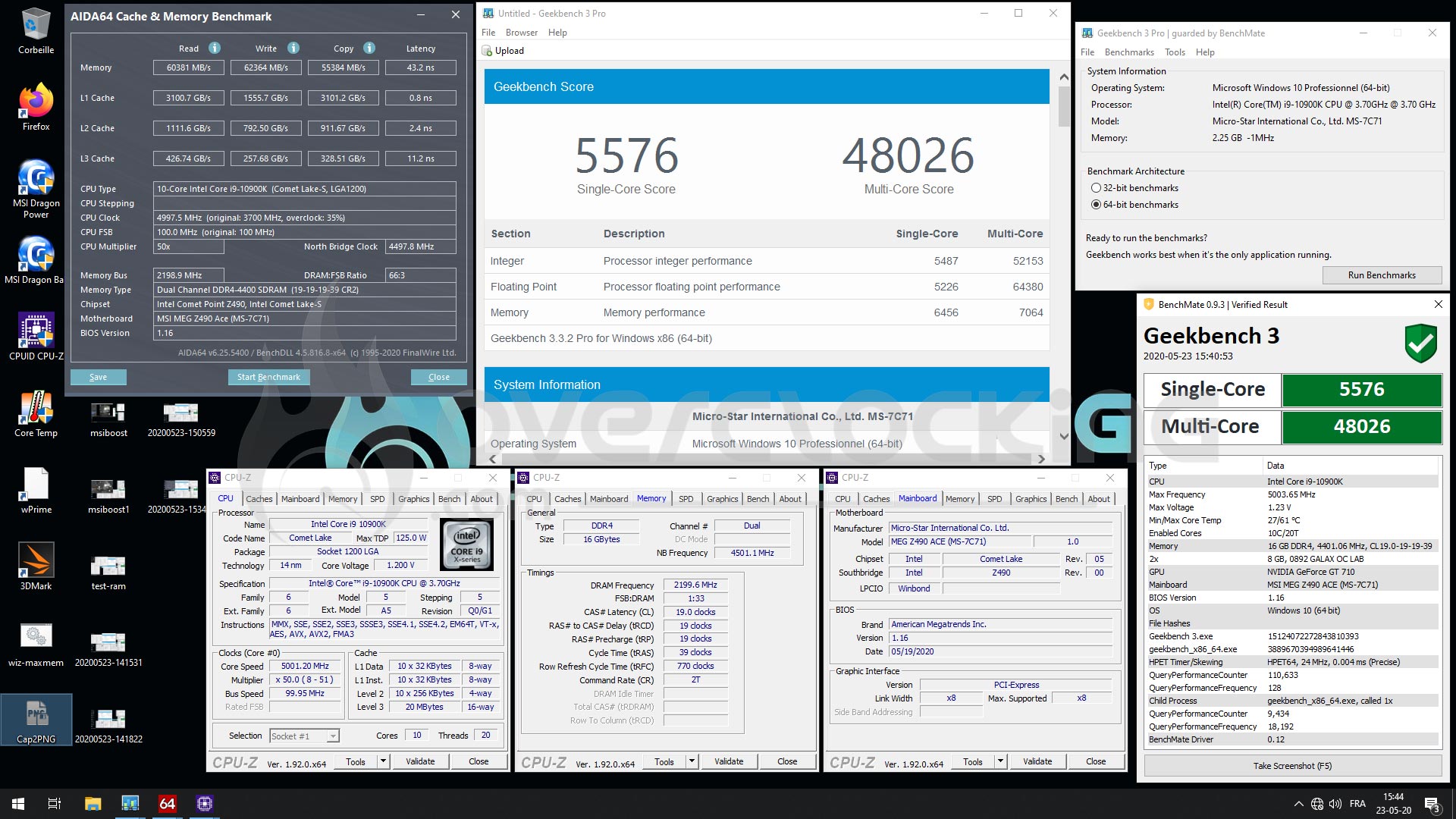Expand Tools dropdown arrow in CPU-Z Memory window

692,761
